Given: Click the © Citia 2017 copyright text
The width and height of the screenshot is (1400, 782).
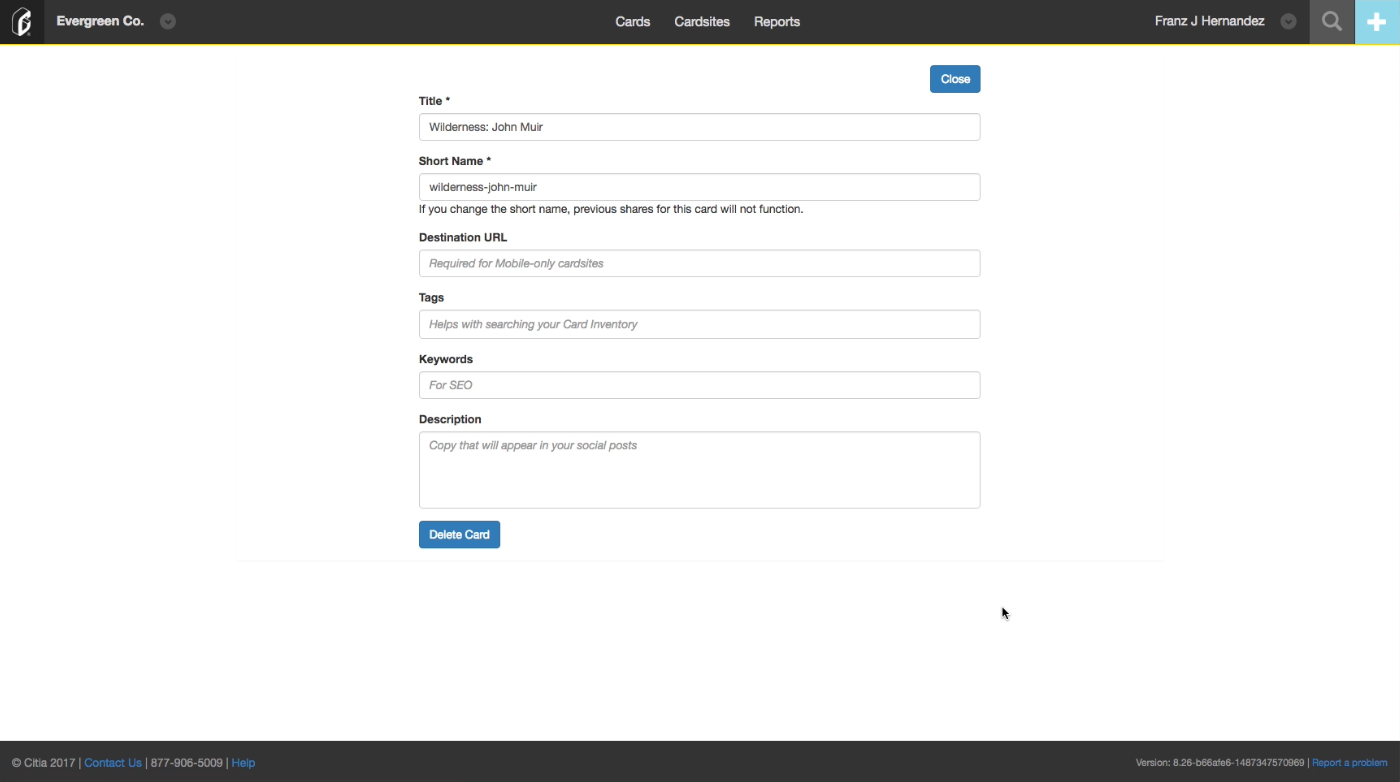Looking at the screenshot, I should (43, 762).
